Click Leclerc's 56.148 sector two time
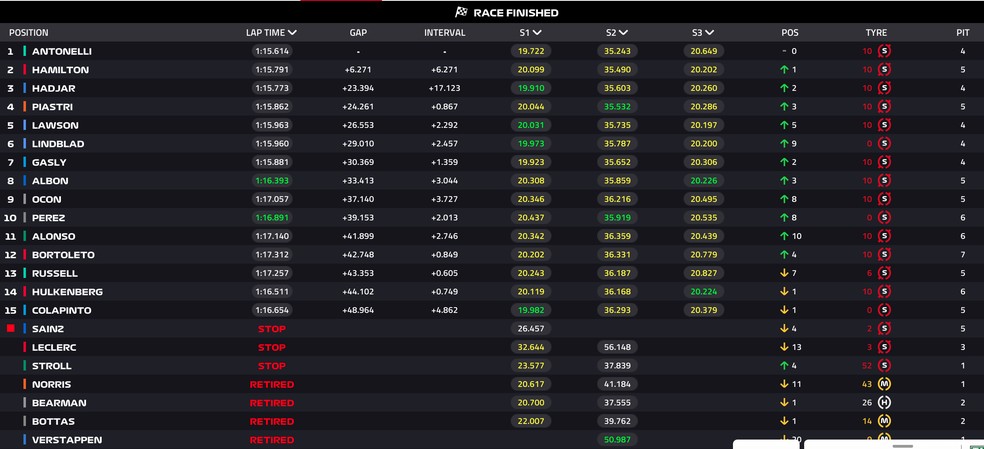 [x=617, y=347]
